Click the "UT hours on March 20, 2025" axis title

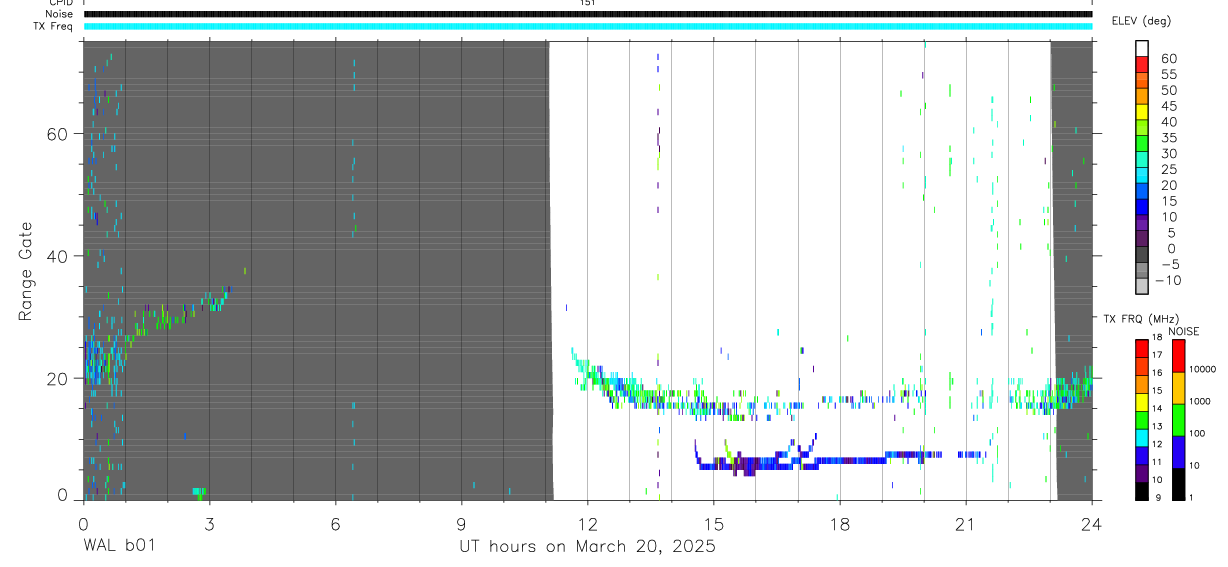(587, 546)
